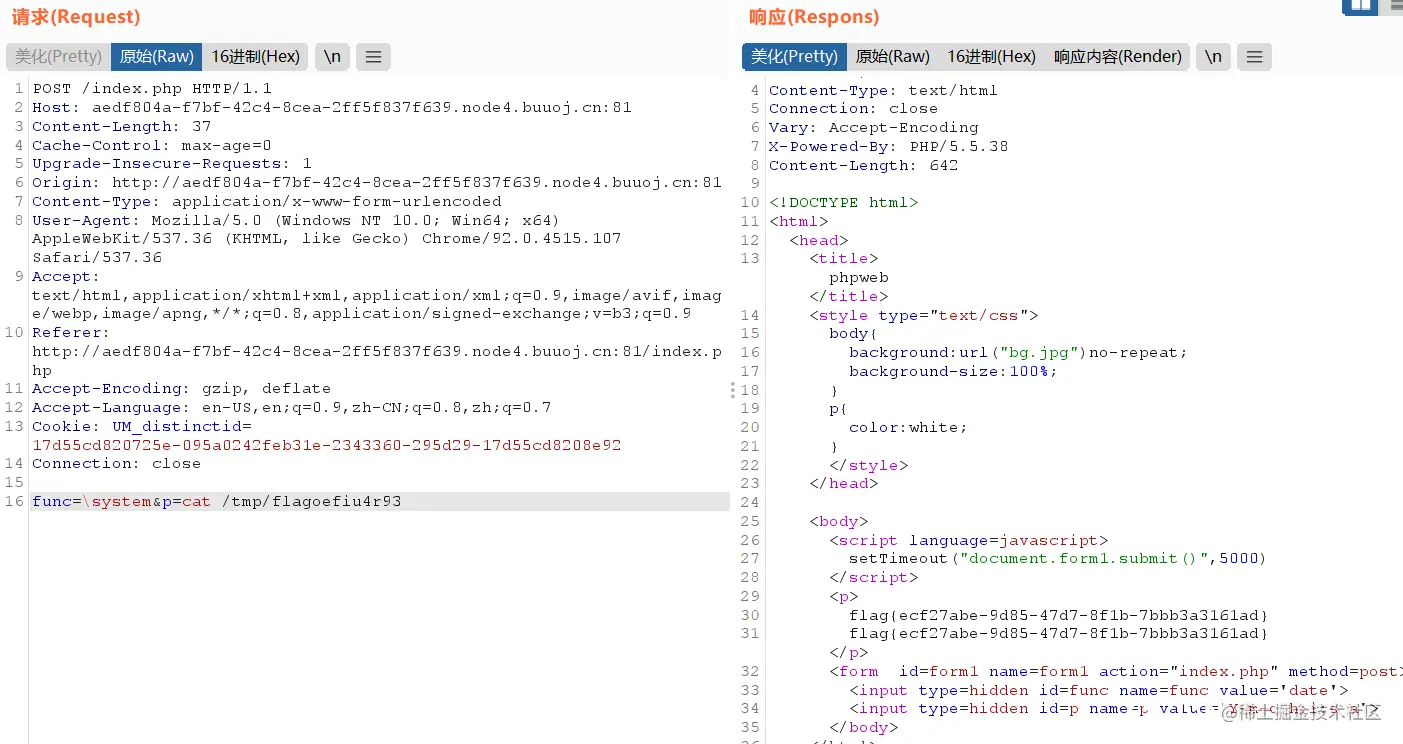Click the background-size:100% CSS line

coord(953,371)
